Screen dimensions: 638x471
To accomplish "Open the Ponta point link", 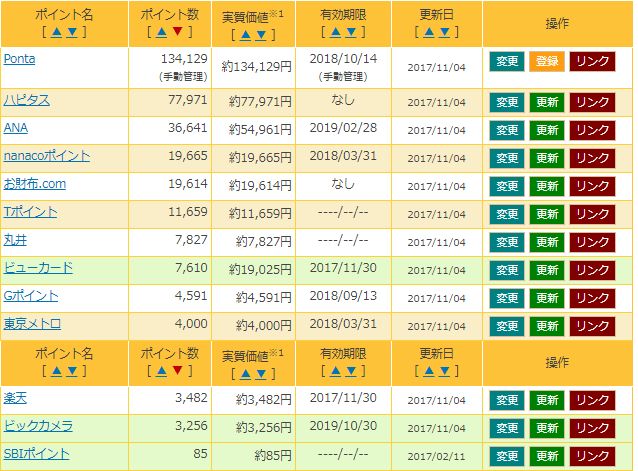I will coord(19,59).
